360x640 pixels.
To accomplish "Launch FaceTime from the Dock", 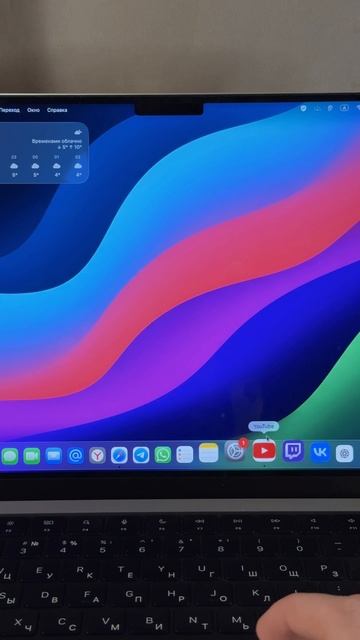I will pos(31,456).
